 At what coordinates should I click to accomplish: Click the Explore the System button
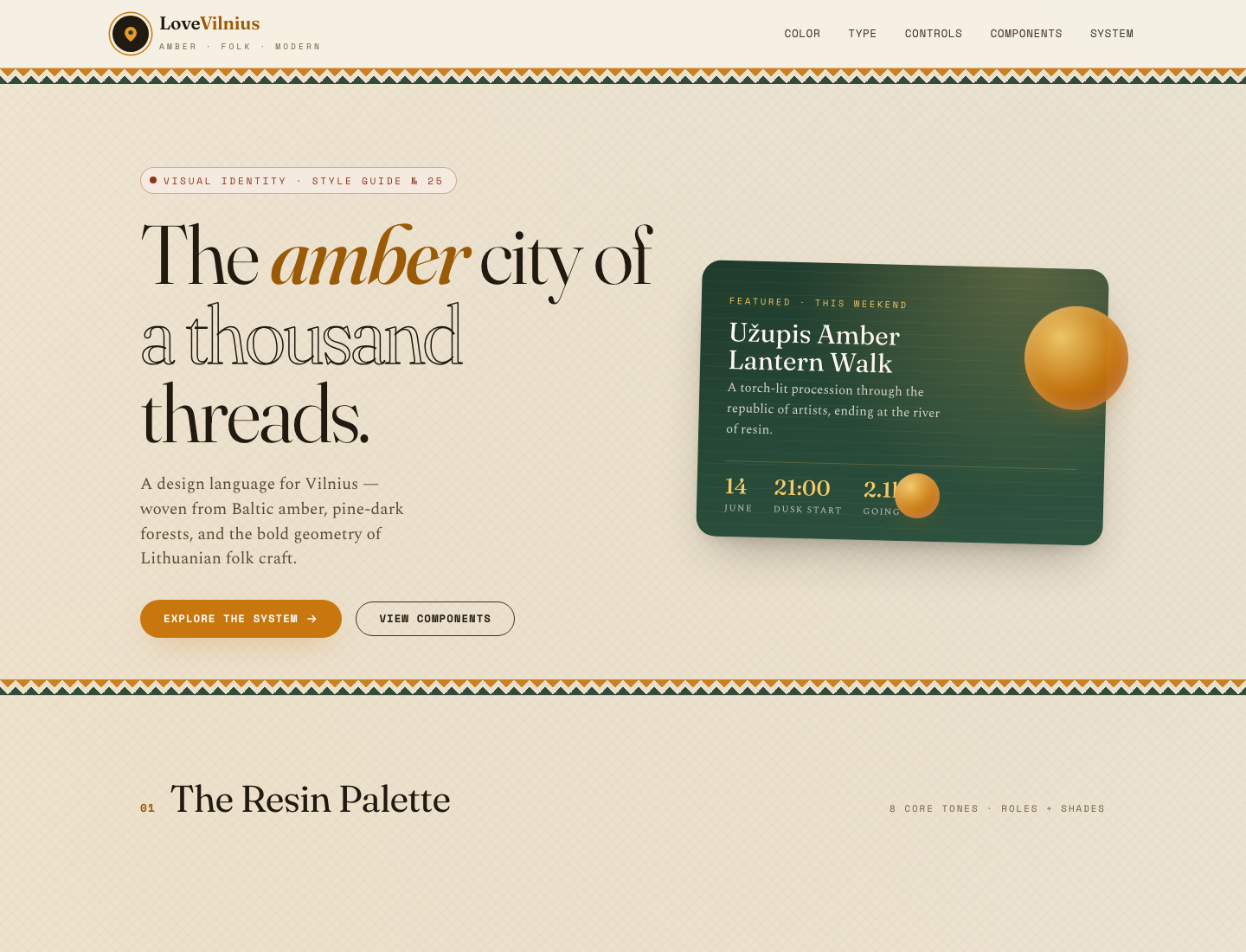[x=241, y=619]
